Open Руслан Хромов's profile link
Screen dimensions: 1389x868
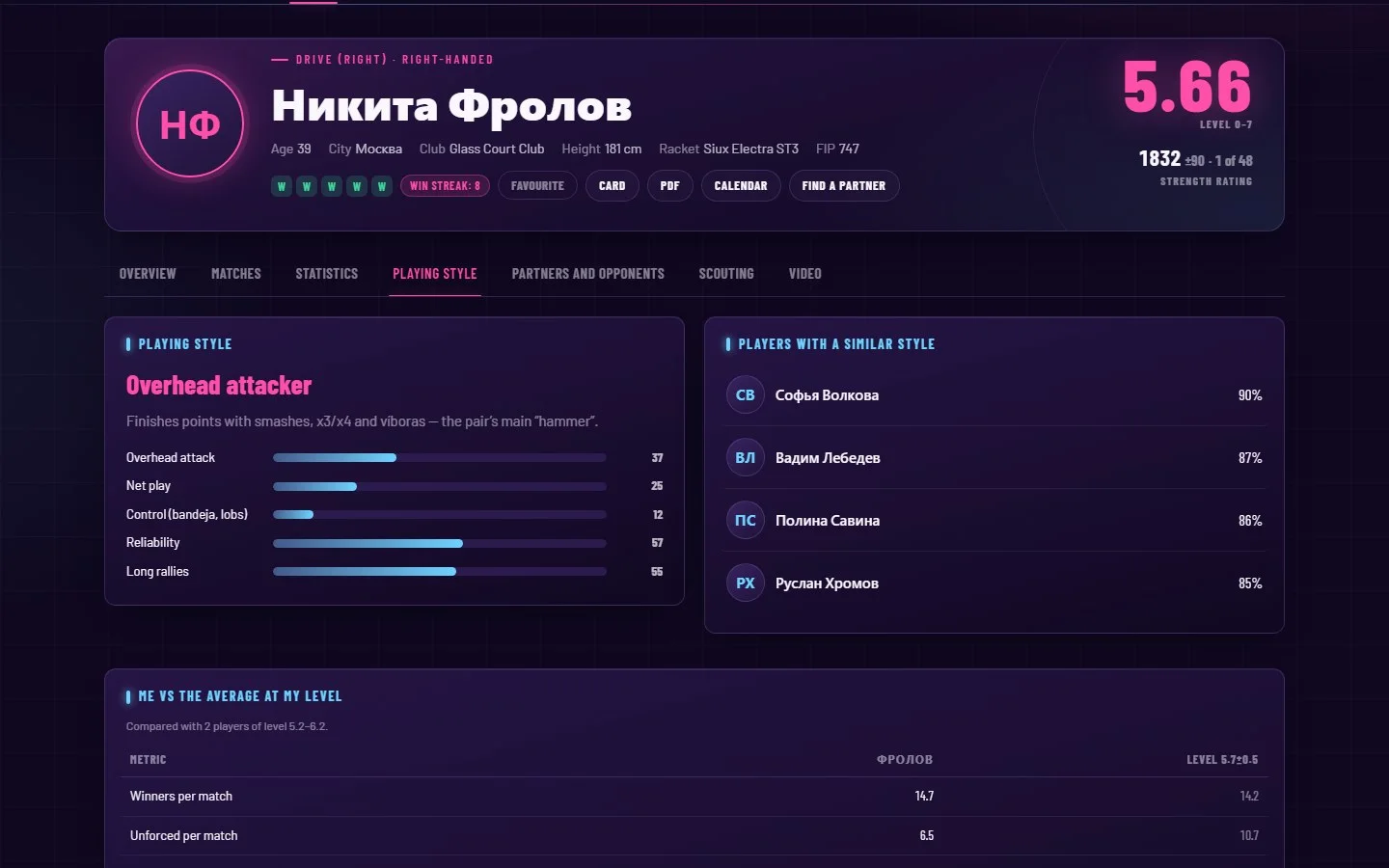827,583
